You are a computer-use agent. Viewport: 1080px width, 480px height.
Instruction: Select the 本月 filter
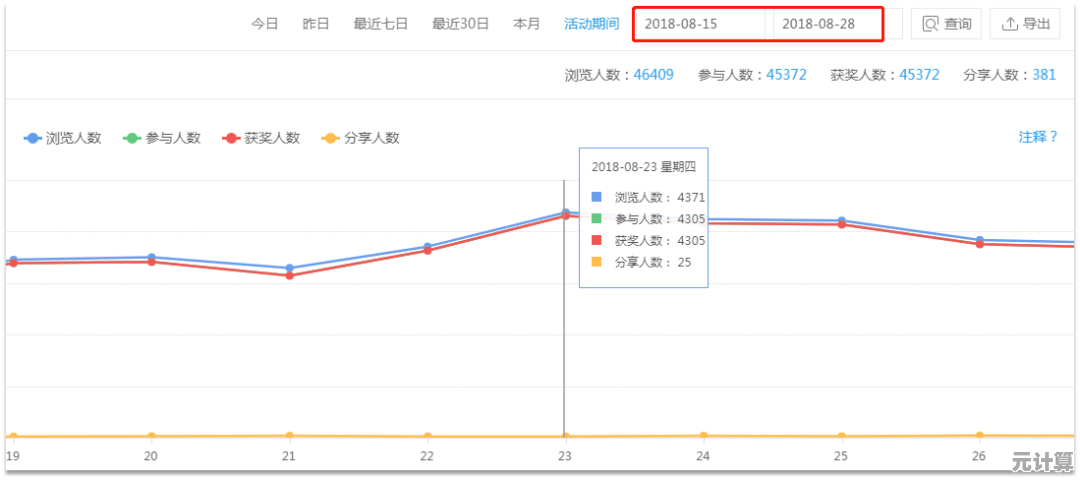click(x=526, y=24)
